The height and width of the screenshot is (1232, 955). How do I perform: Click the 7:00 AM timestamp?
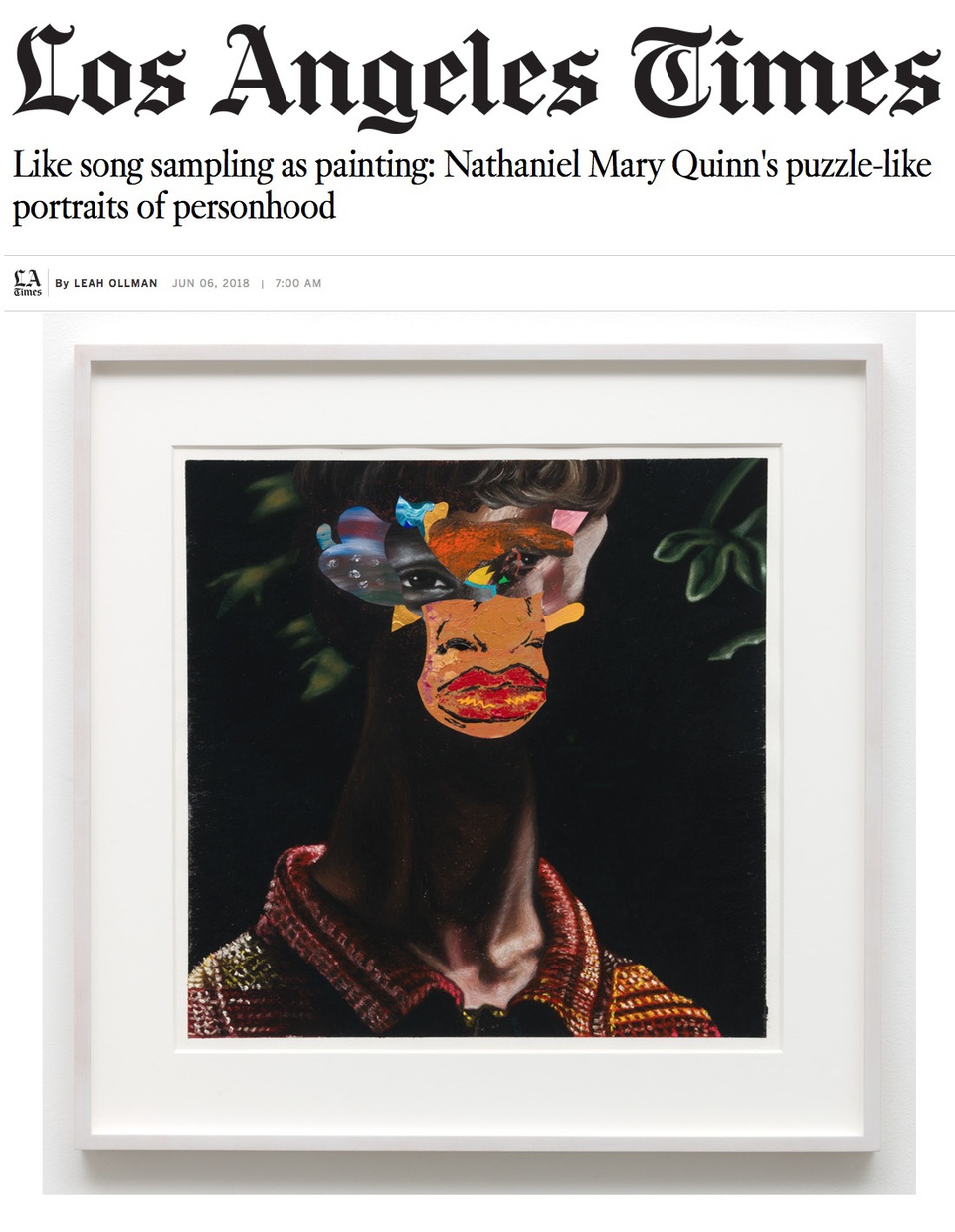298,283
